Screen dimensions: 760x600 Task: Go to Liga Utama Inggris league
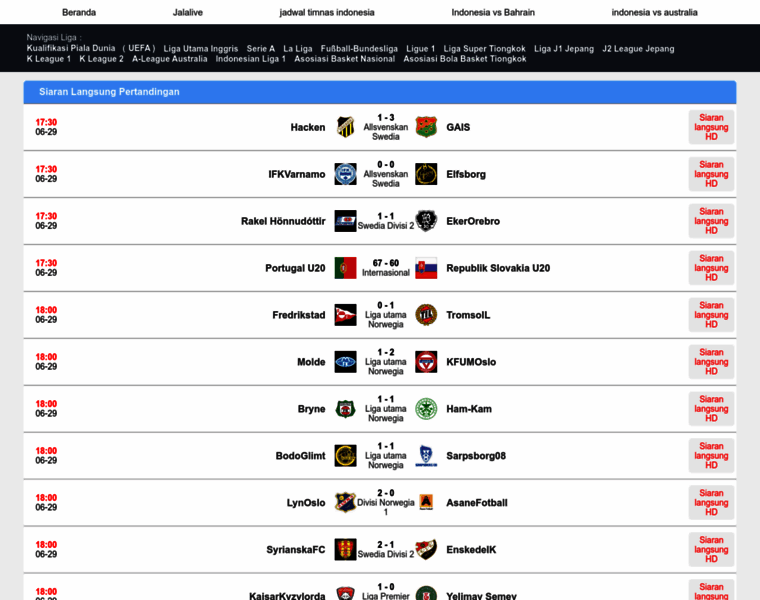[x=201, y=48]
